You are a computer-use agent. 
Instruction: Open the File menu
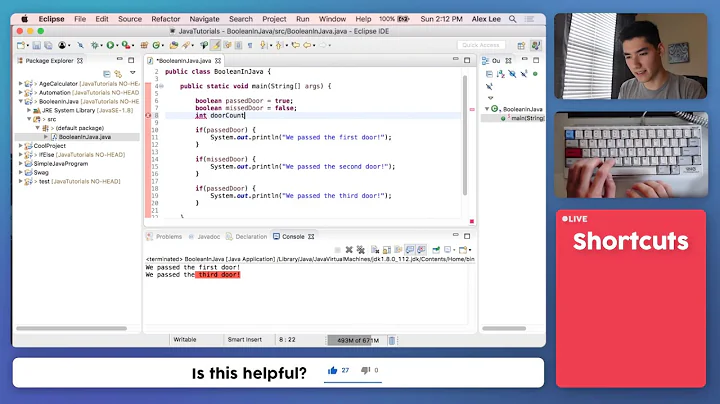80,19
